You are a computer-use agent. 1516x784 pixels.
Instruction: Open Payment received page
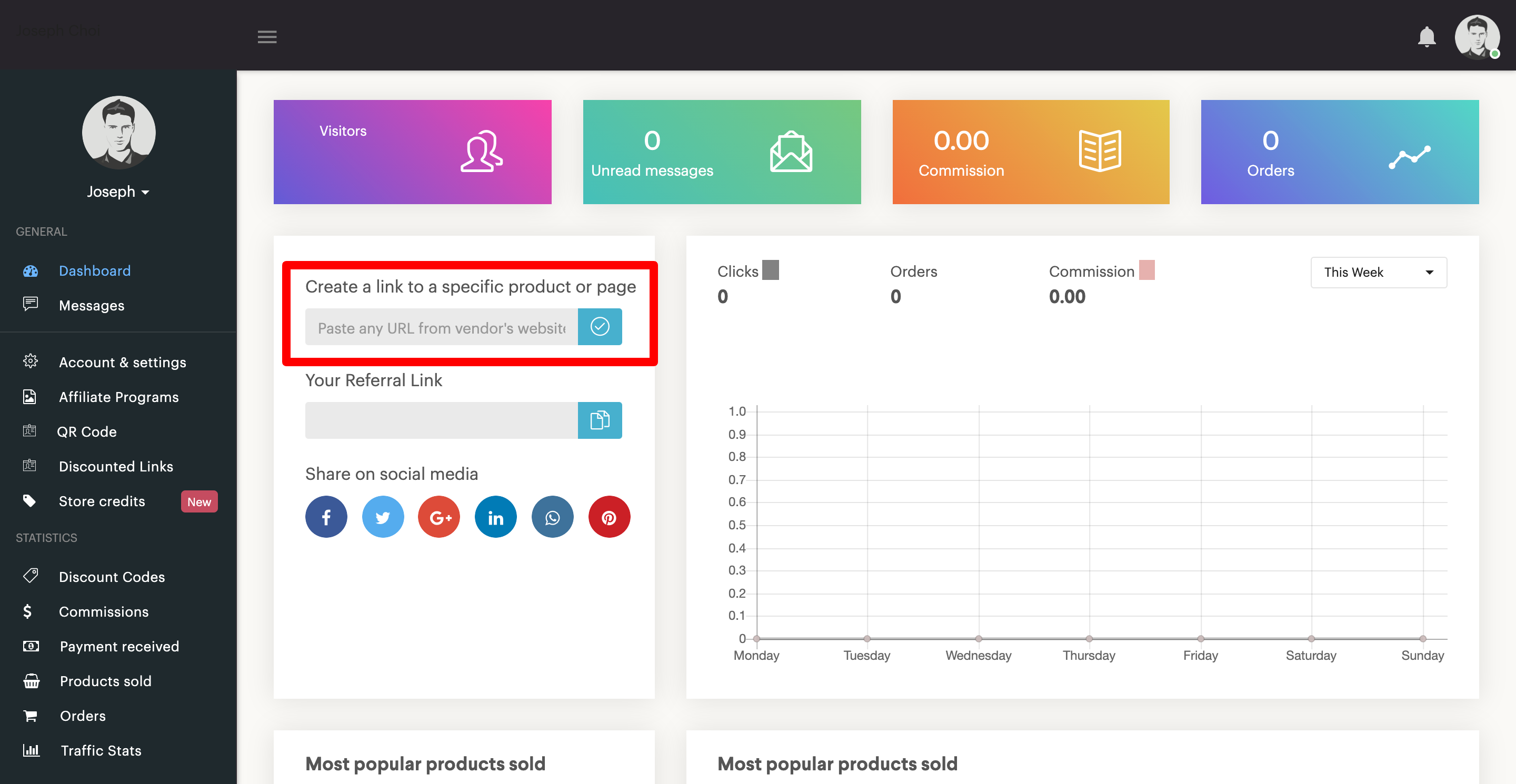pos(119,646)
